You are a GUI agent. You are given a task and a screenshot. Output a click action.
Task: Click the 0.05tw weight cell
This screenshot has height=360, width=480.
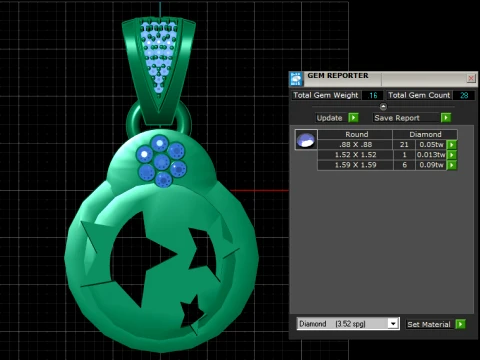[x=431, y=145]
